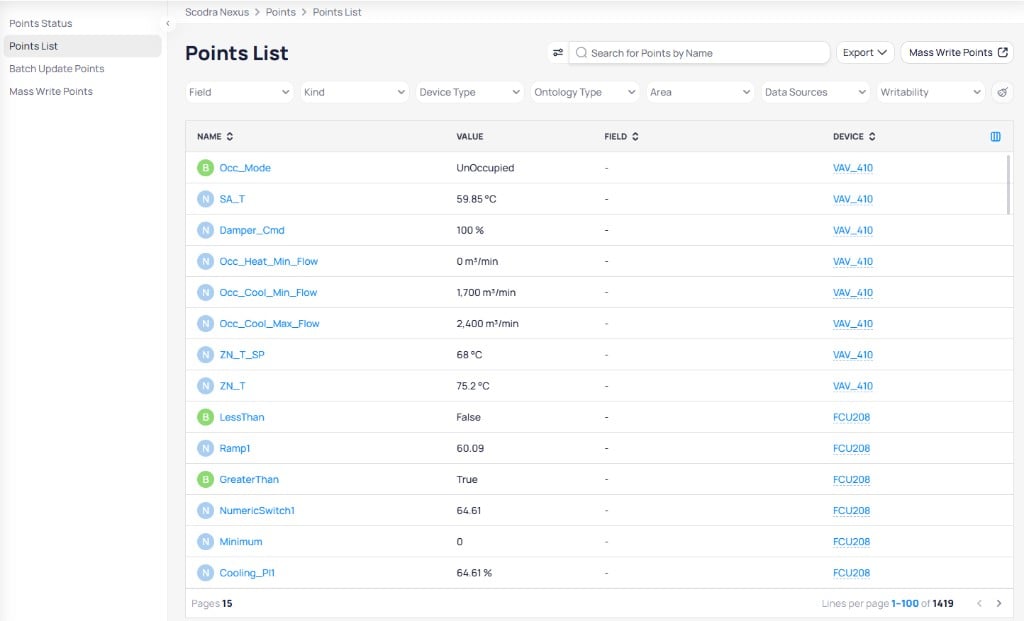
Task: Open the NumericSwitch1 point link
Action: (x=257, y=511)
